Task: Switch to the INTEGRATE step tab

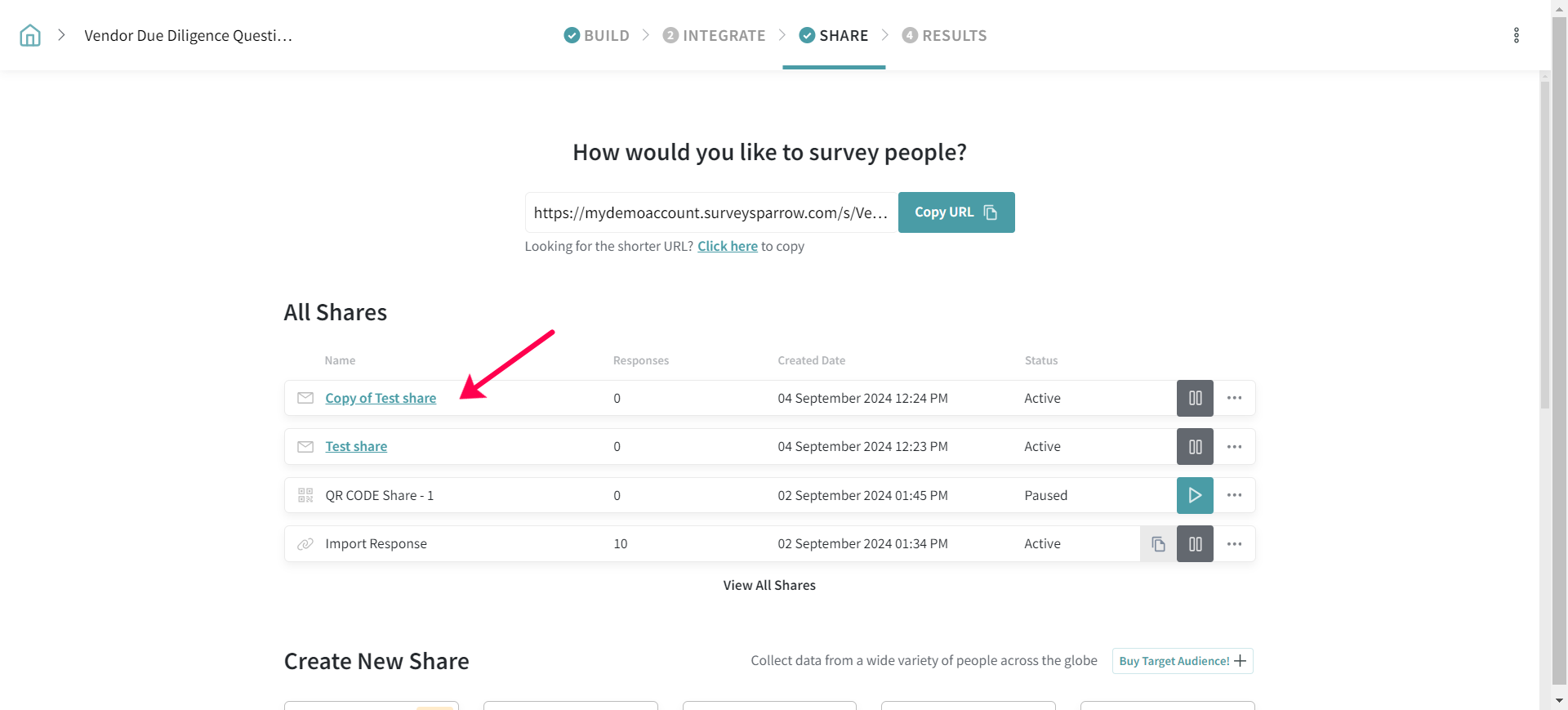Action: point(715,35)
